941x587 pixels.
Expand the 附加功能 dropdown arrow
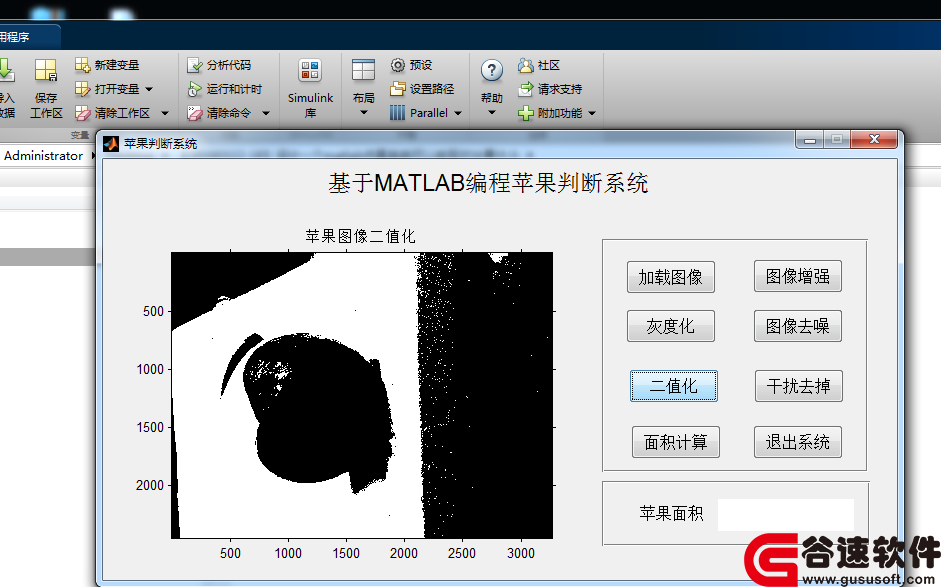[592, 113]
